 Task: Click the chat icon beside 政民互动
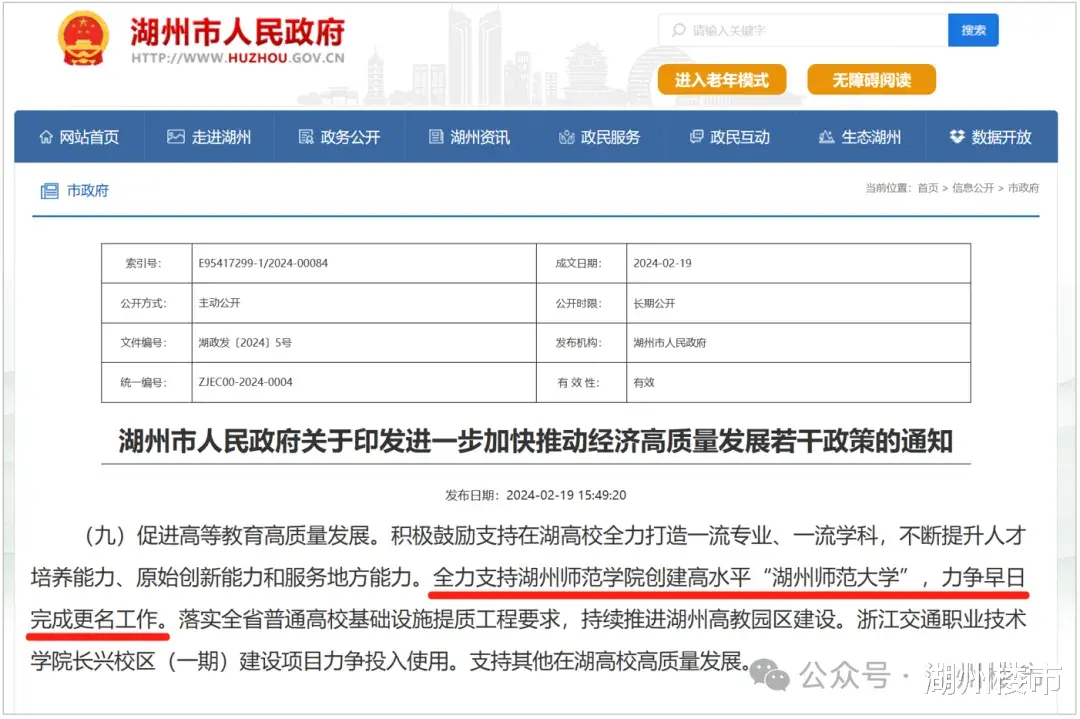696,136
